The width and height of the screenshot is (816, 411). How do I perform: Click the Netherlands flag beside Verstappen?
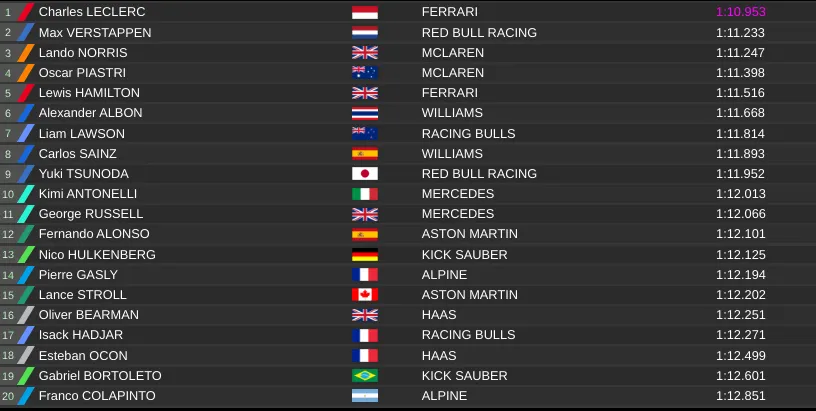coord(364,32)
